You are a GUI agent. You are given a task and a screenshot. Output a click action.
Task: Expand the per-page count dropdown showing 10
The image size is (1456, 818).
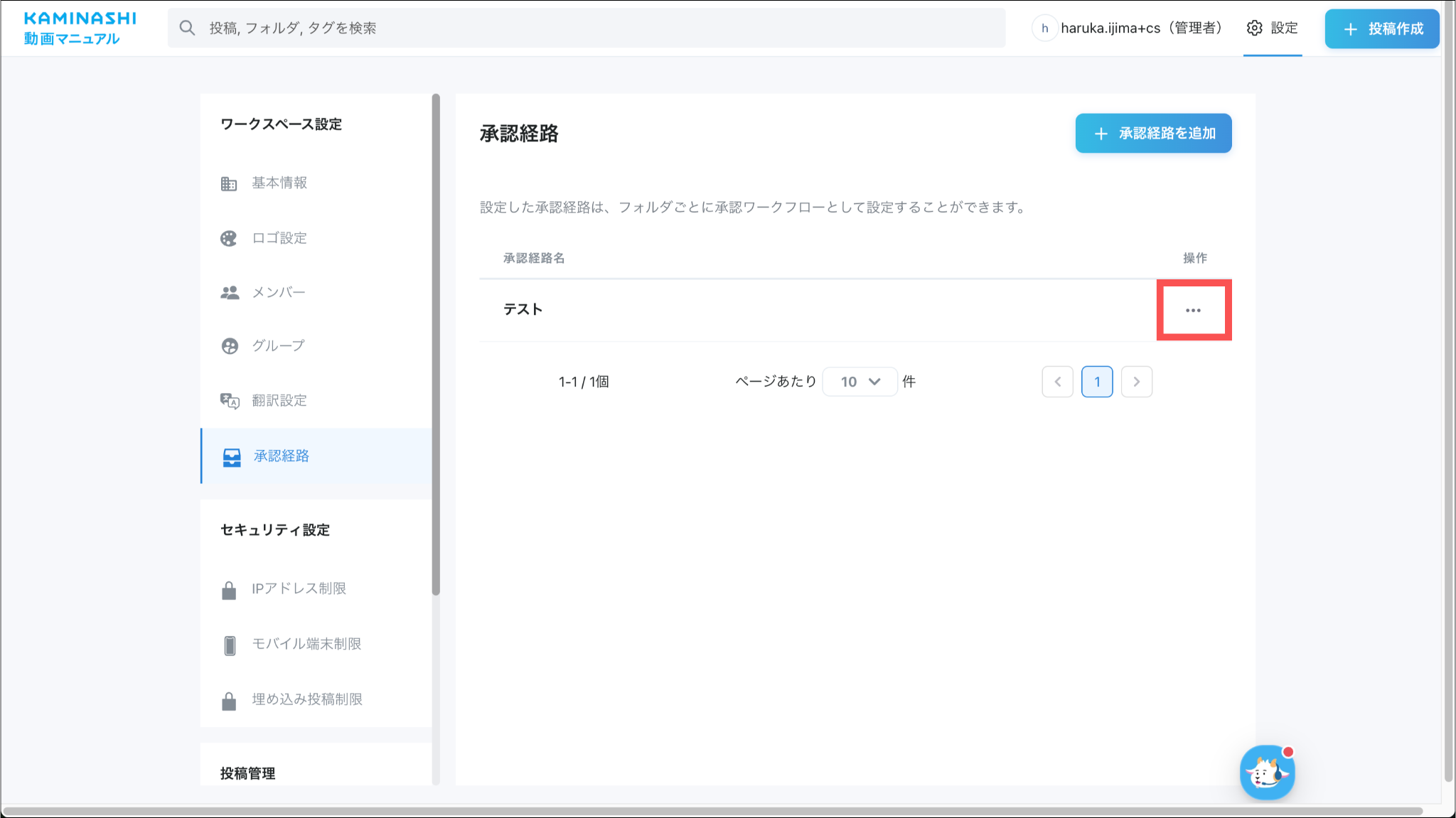[860, 382]
